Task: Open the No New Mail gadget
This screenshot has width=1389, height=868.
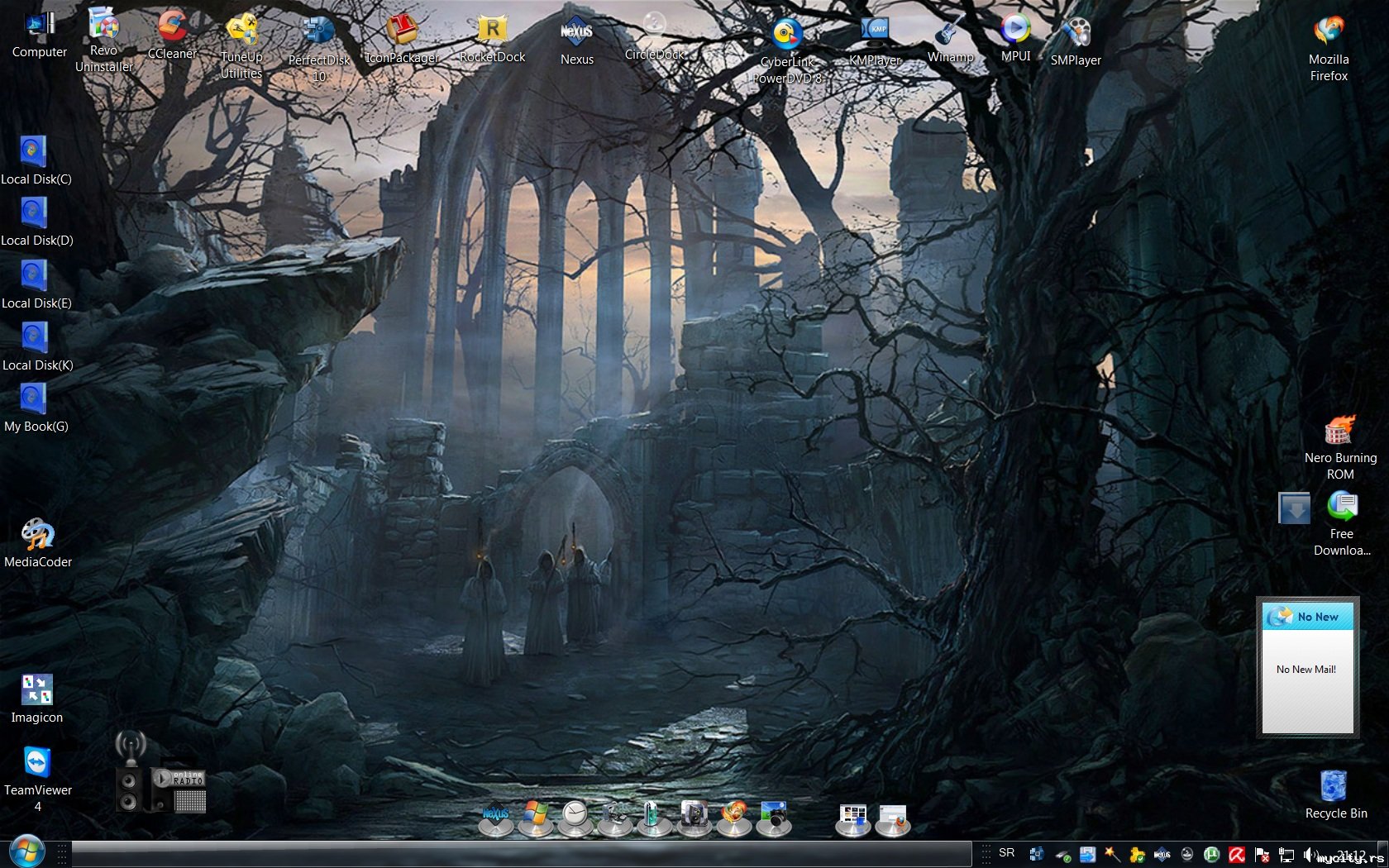Action: pos(1307,667)
